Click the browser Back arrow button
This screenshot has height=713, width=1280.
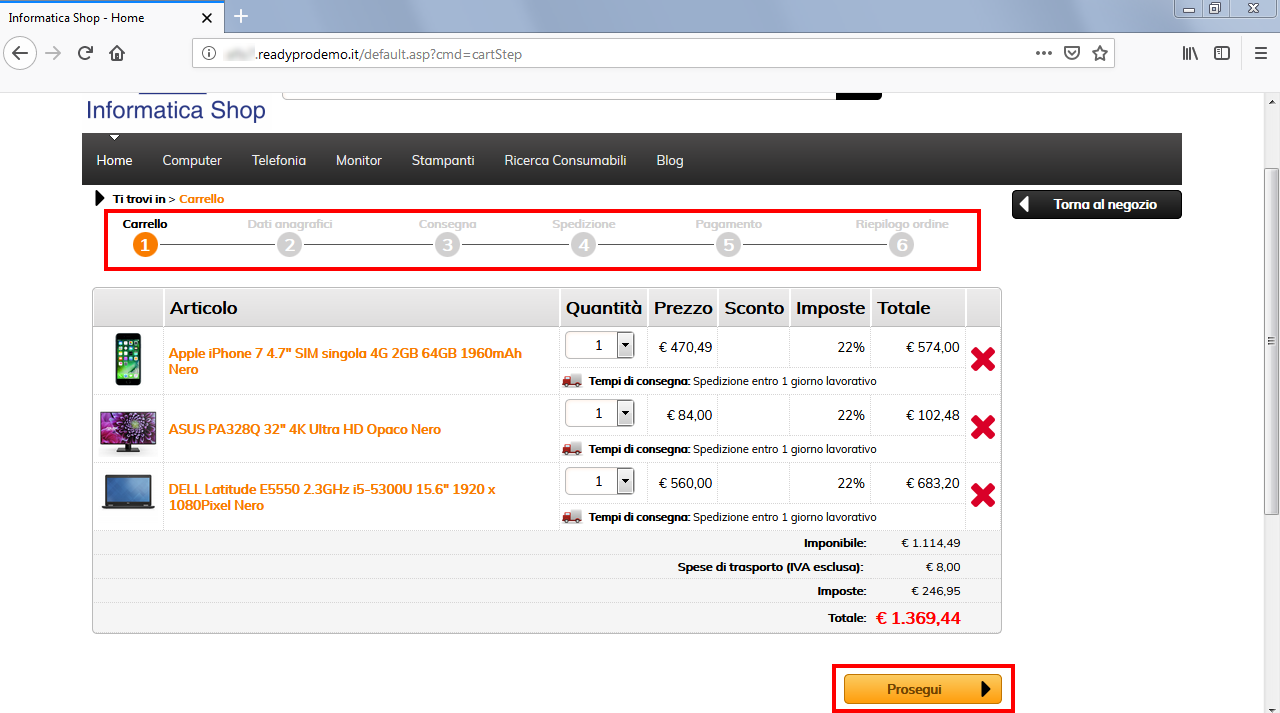click(21, 53)
